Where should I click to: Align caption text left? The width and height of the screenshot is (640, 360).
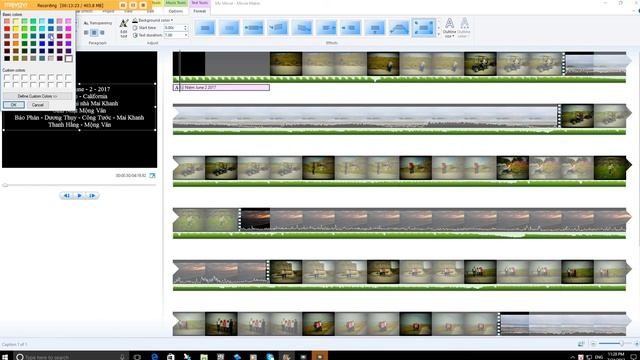86,33
